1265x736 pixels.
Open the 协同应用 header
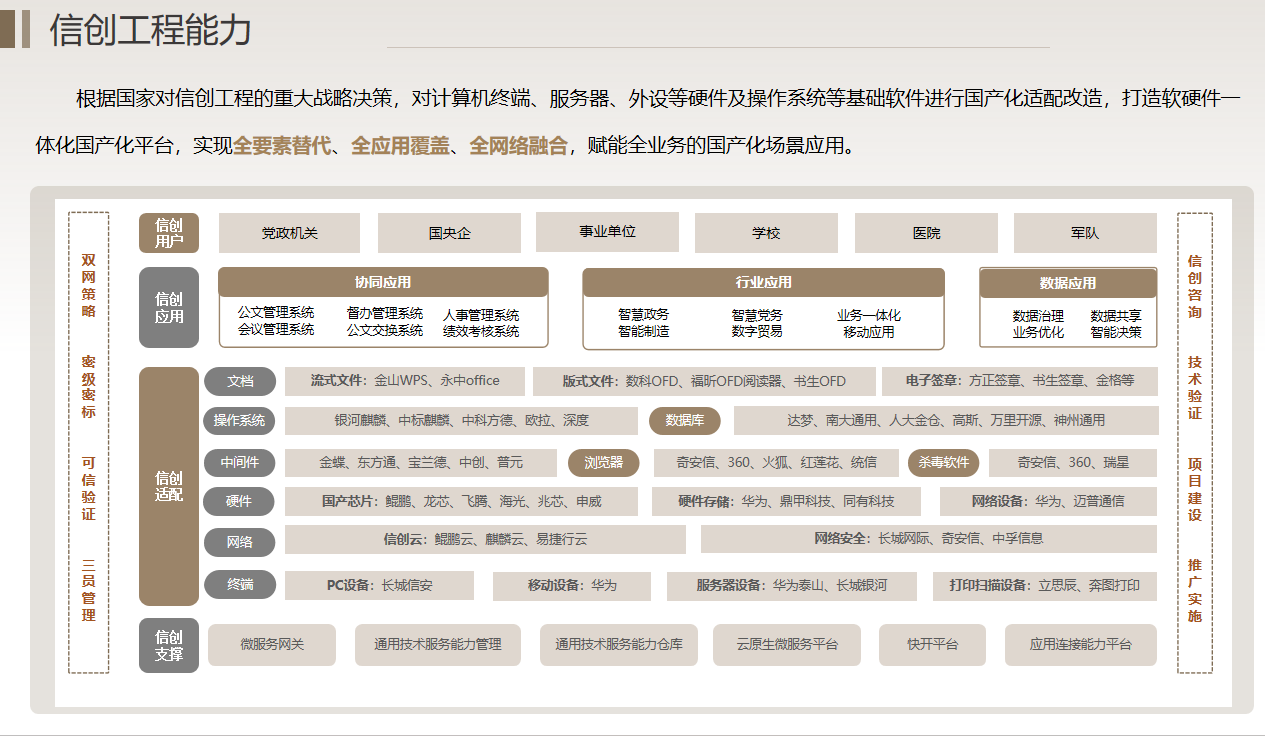coord(383,283)
